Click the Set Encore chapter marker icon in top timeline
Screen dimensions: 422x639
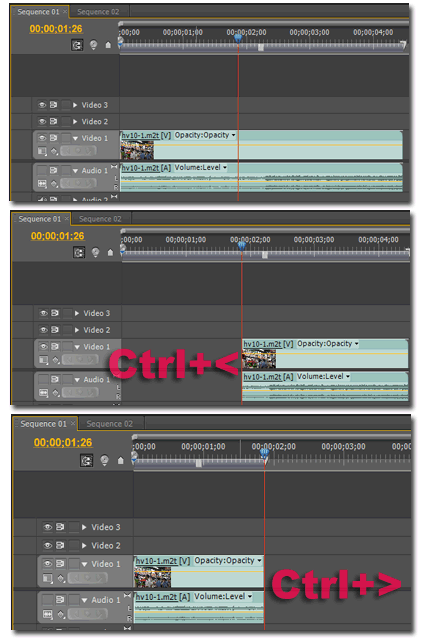94,45
